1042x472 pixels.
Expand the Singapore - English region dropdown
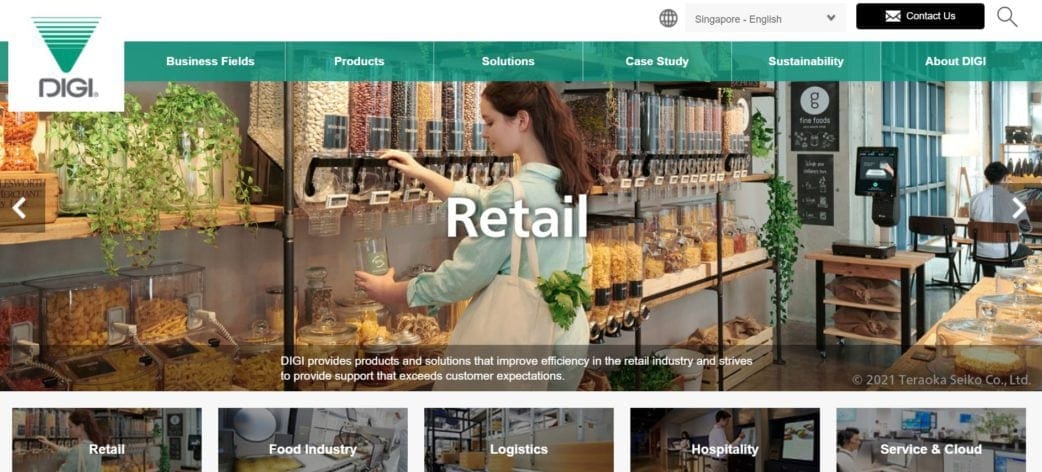tap(766, 19)
